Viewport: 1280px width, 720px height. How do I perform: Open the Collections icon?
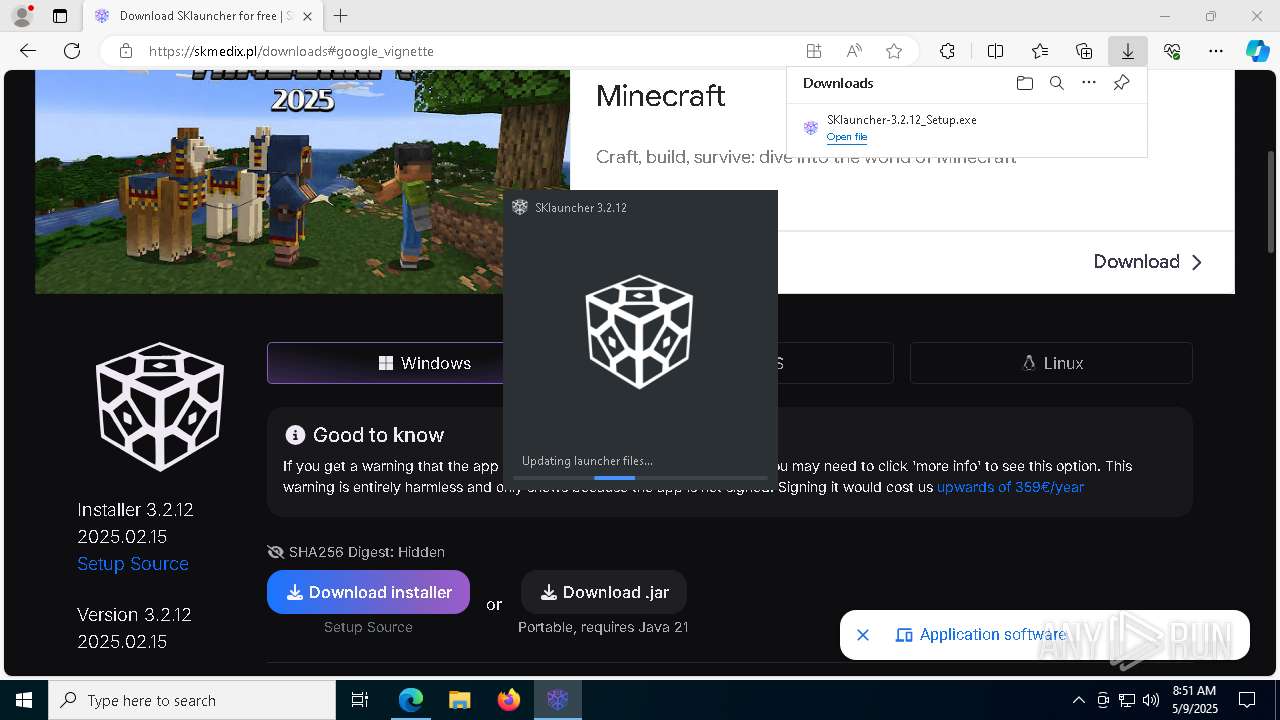pos(1084,51)
